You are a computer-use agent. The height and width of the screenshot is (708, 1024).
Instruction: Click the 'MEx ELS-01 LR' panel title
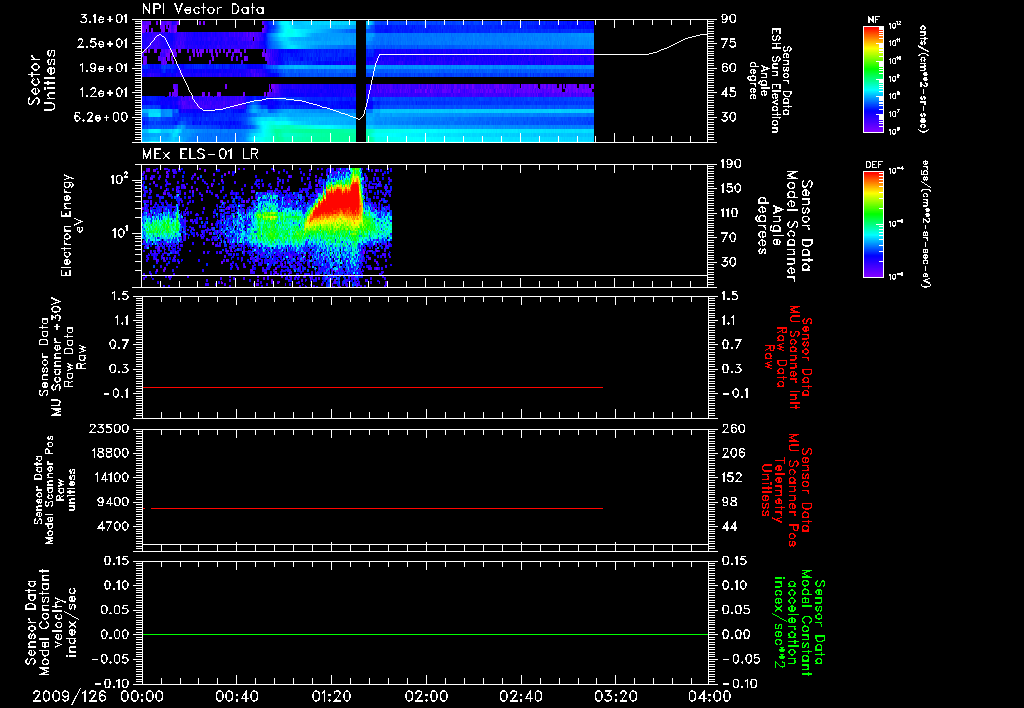(200, 155)
